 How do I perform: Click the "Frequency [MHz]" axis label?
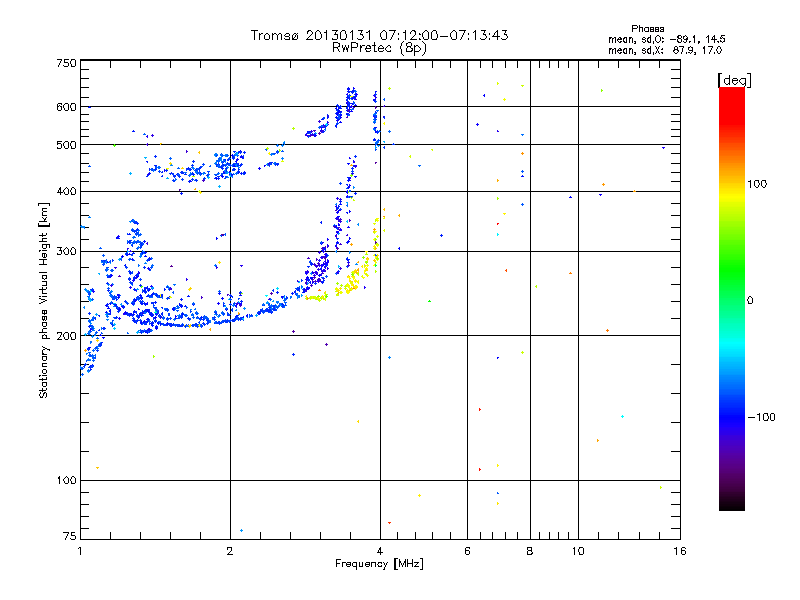click(379, 564)
